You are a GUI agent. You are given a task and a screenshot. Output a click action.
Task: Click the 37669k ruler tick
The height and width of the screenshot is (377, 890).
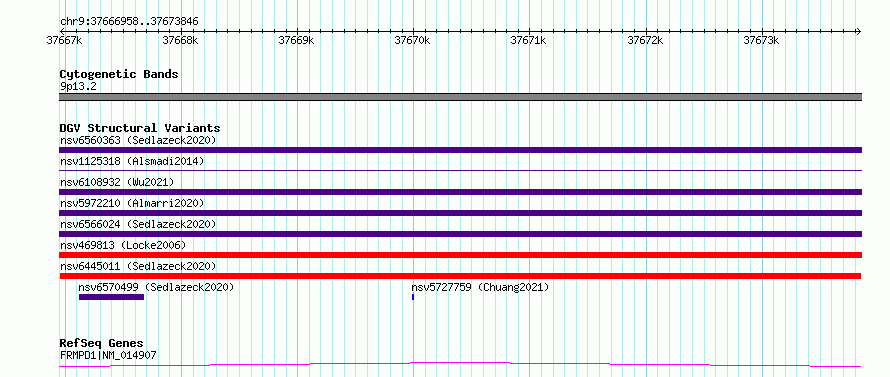pos(297,40)
